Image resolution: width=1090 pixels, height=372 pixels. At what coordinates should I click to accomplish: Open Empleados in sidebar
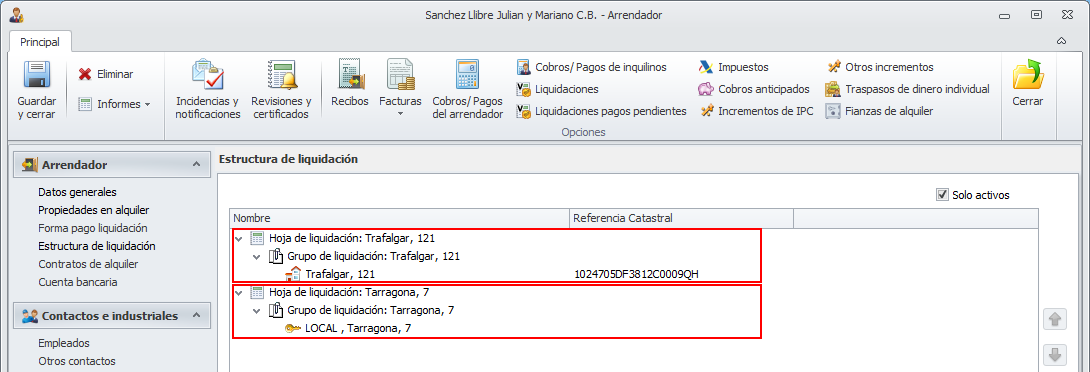(x=64, y=343)
